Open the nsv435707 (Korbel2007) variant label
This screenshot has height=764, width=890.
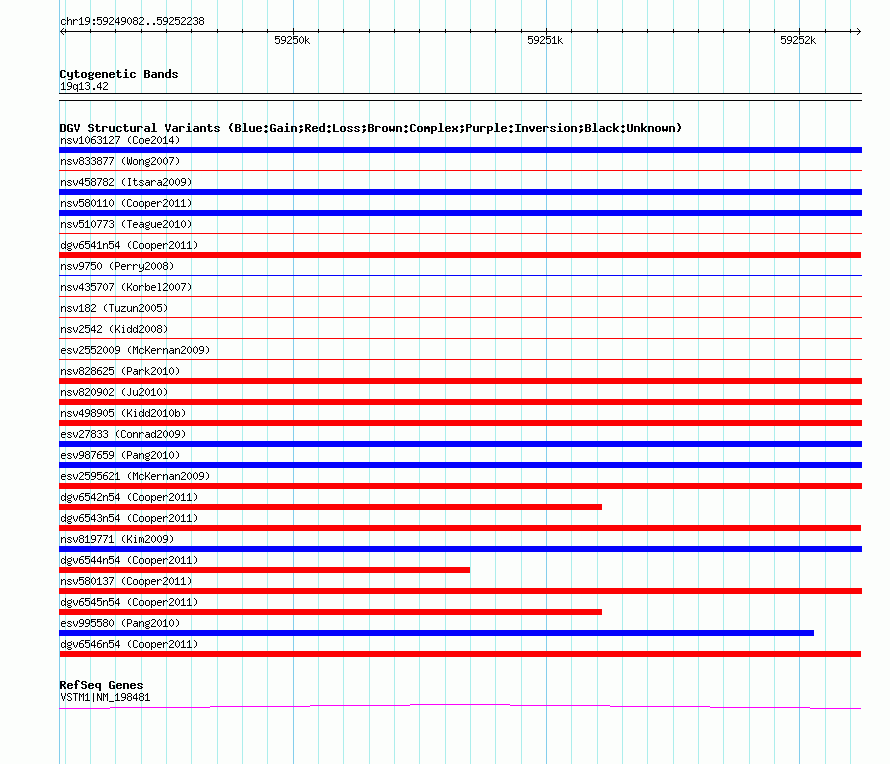pos(126,287)
